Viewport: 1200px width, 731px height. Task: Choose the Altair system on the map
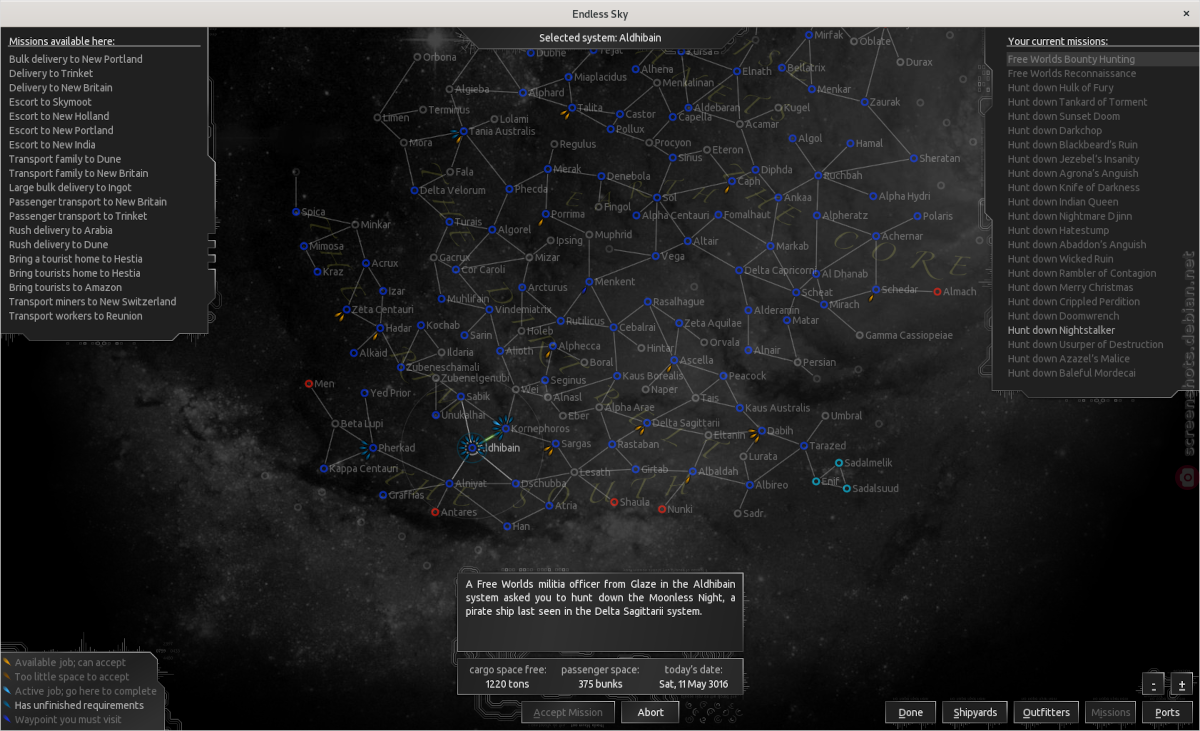coord(687,241)
